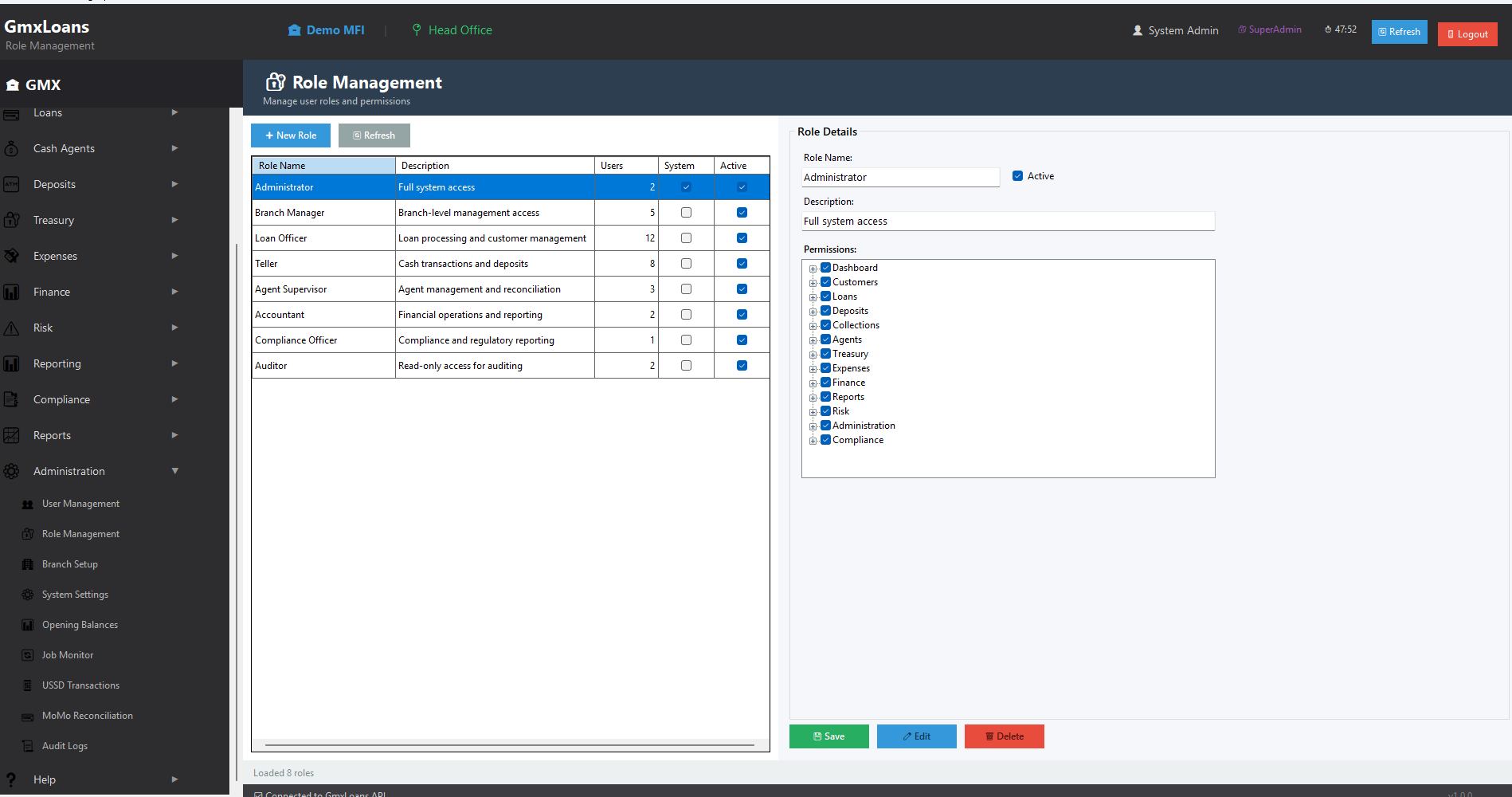The image size is (1512, 797).
Task: Expand the Loans permission node
Action: click(x=813, y=297)
